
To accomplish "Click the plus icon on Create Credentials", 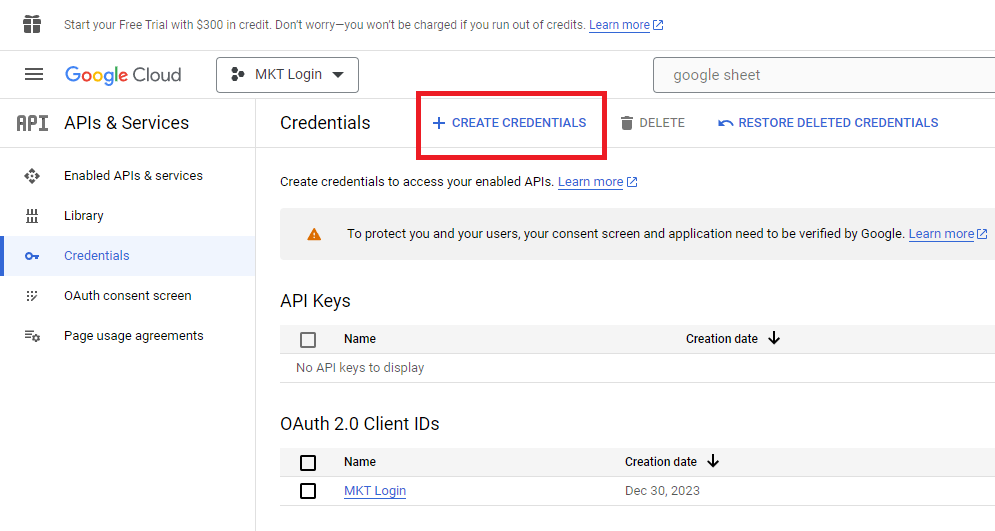I will [x=438, y=123].
